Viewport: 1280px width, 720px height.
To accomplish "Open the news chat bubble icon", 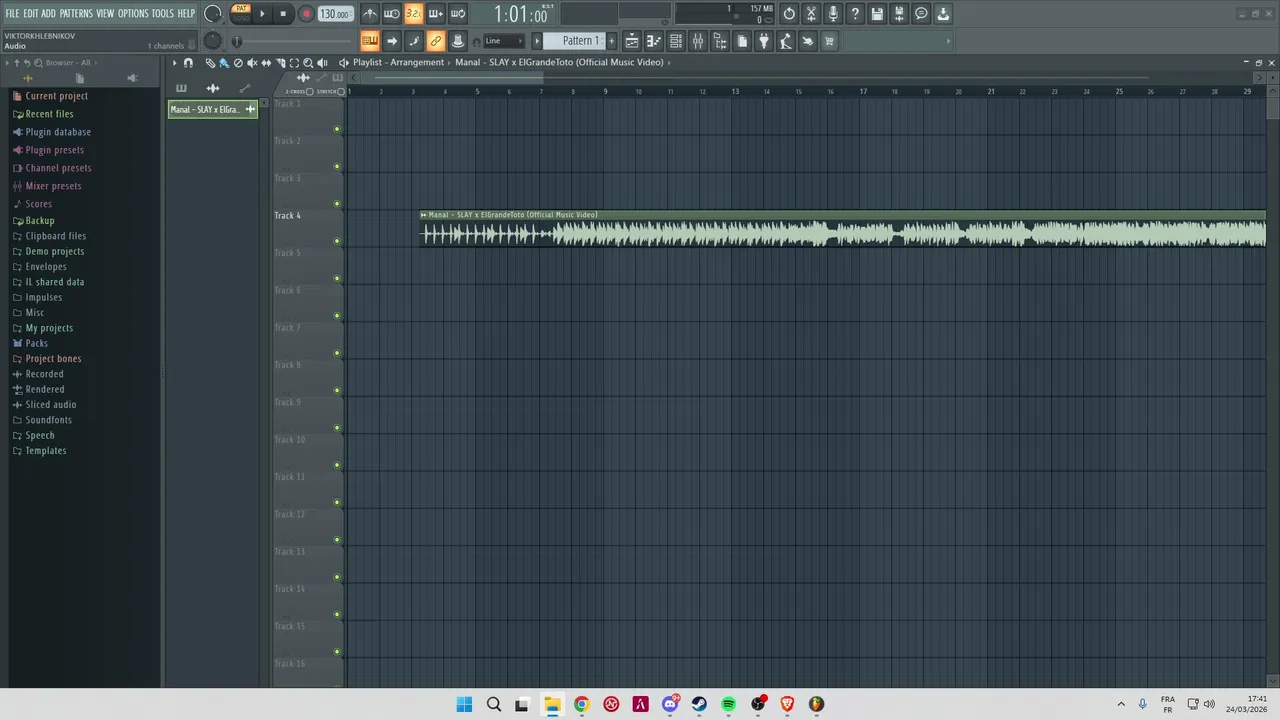I will [921, 14].
